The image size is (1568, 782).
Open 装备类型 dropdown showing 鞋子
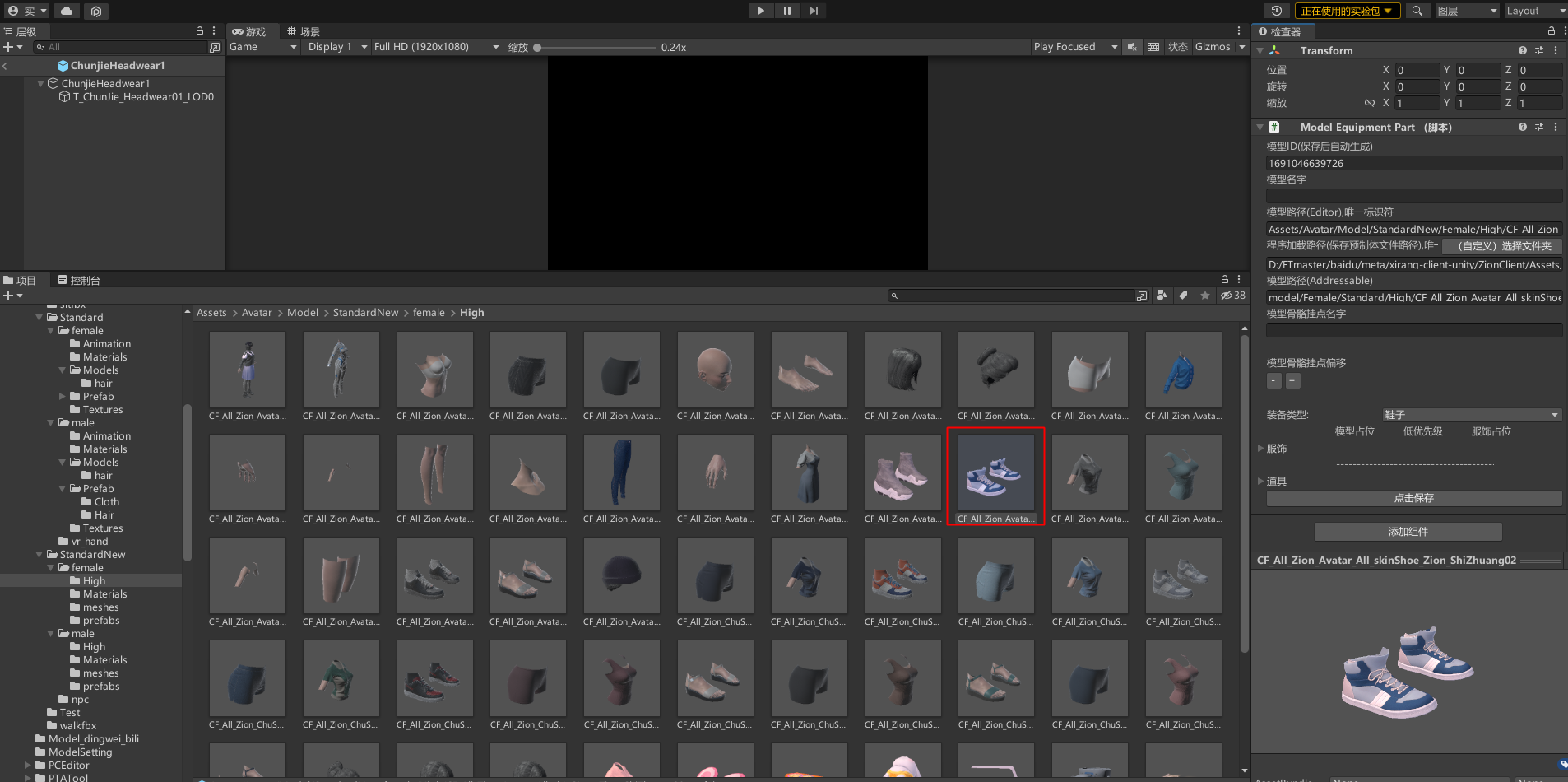pos(1471,415)
